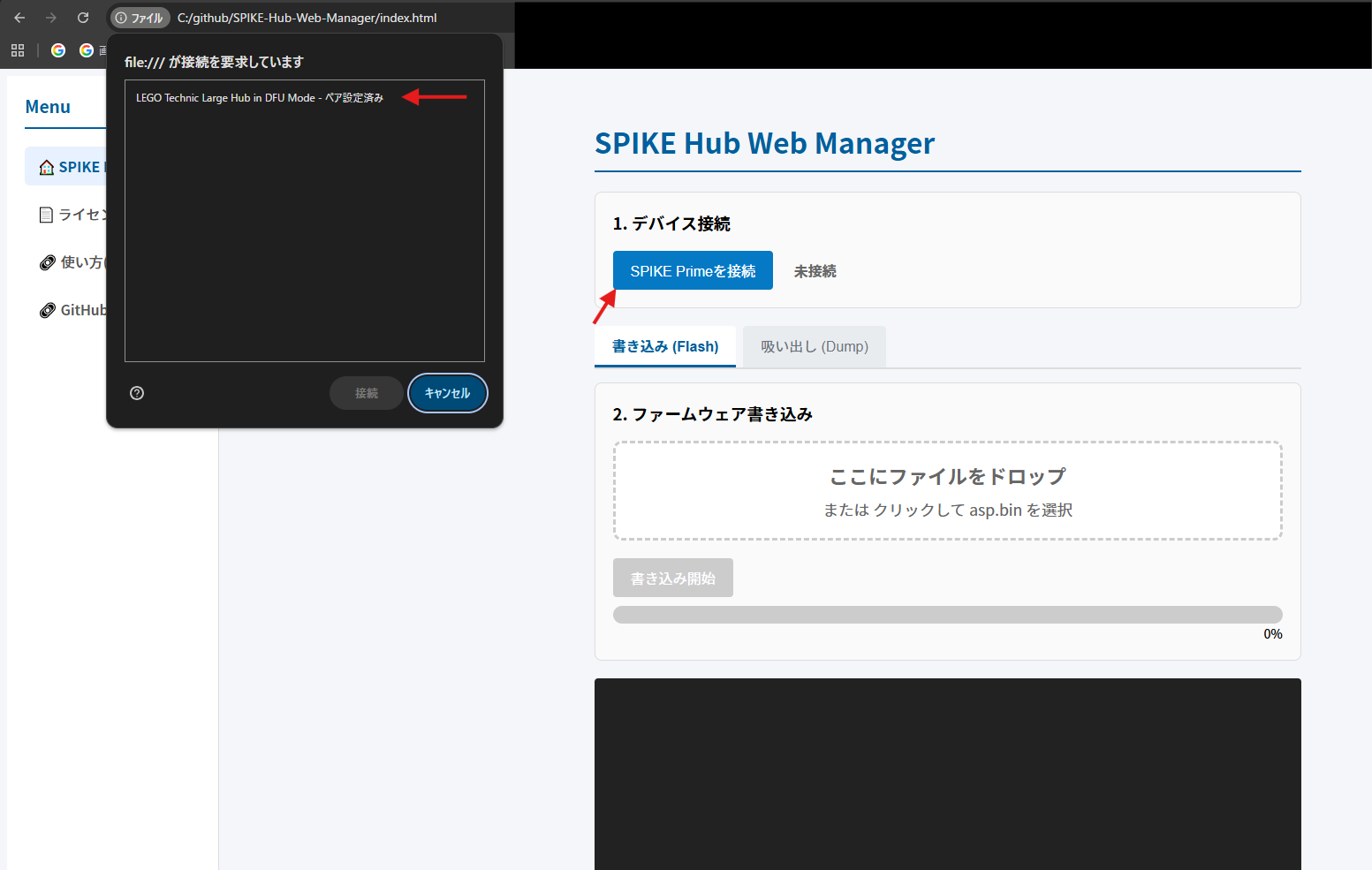Click the firmware write progress bar
This screenshot has height=870, width=1372.
948,615
